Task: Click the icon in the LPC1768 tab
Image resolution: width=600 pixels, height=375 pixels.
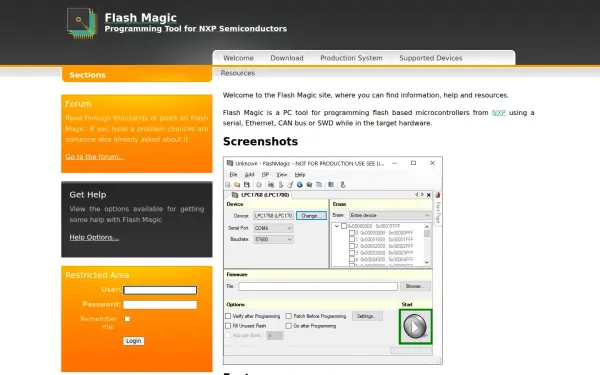Action: [x=235, y=195]
